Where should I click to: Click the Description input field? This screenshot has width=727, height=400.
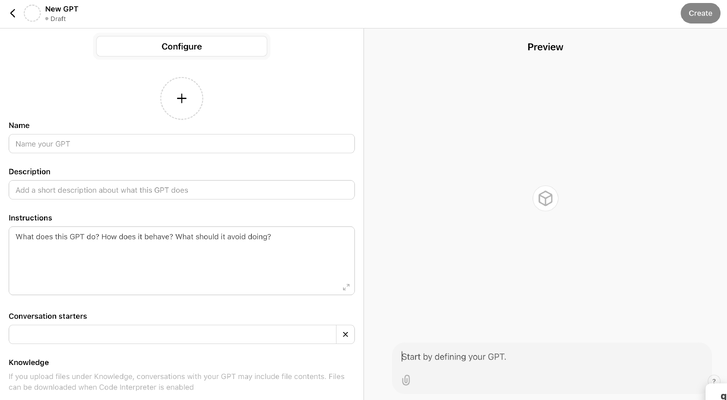point(182,190)
